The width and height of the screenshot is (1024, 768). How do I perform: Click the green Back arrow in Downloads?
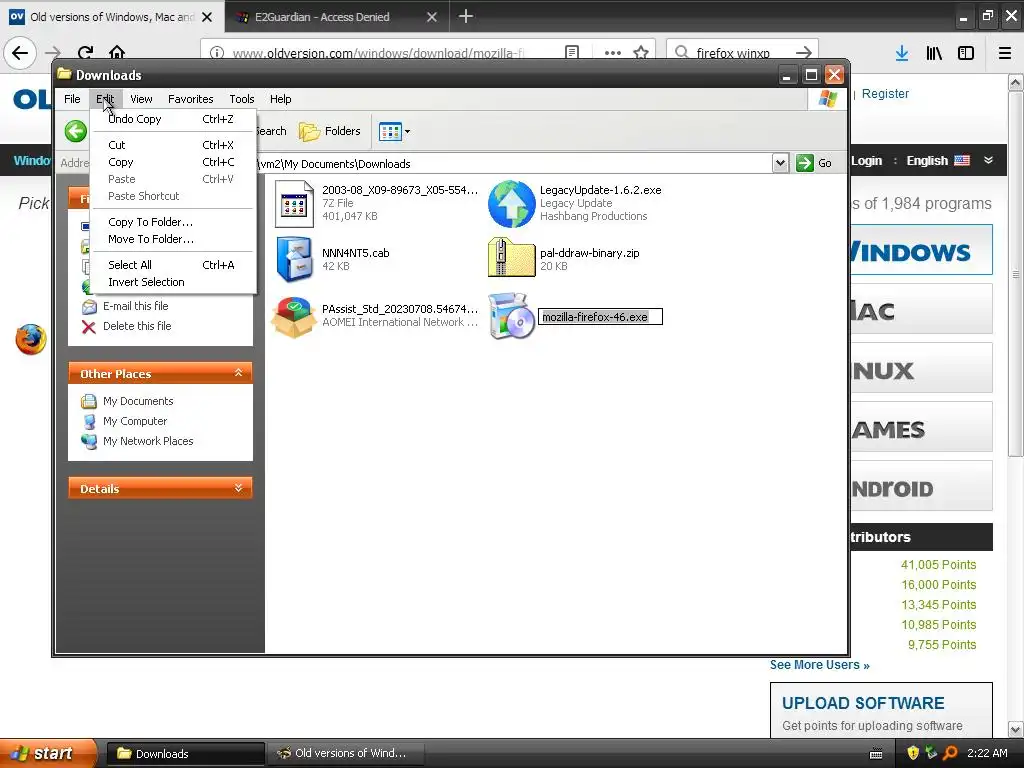click(76, 131)
